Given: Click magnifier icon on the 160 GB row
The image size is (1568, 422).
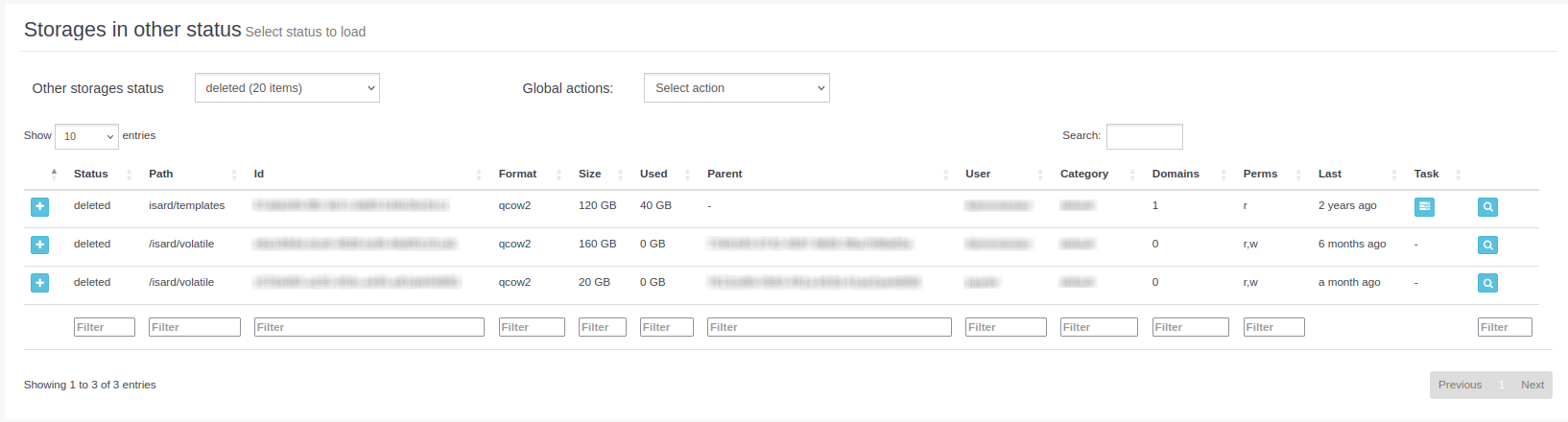Looking at the screenshot, I should [x=1487, y=245].
